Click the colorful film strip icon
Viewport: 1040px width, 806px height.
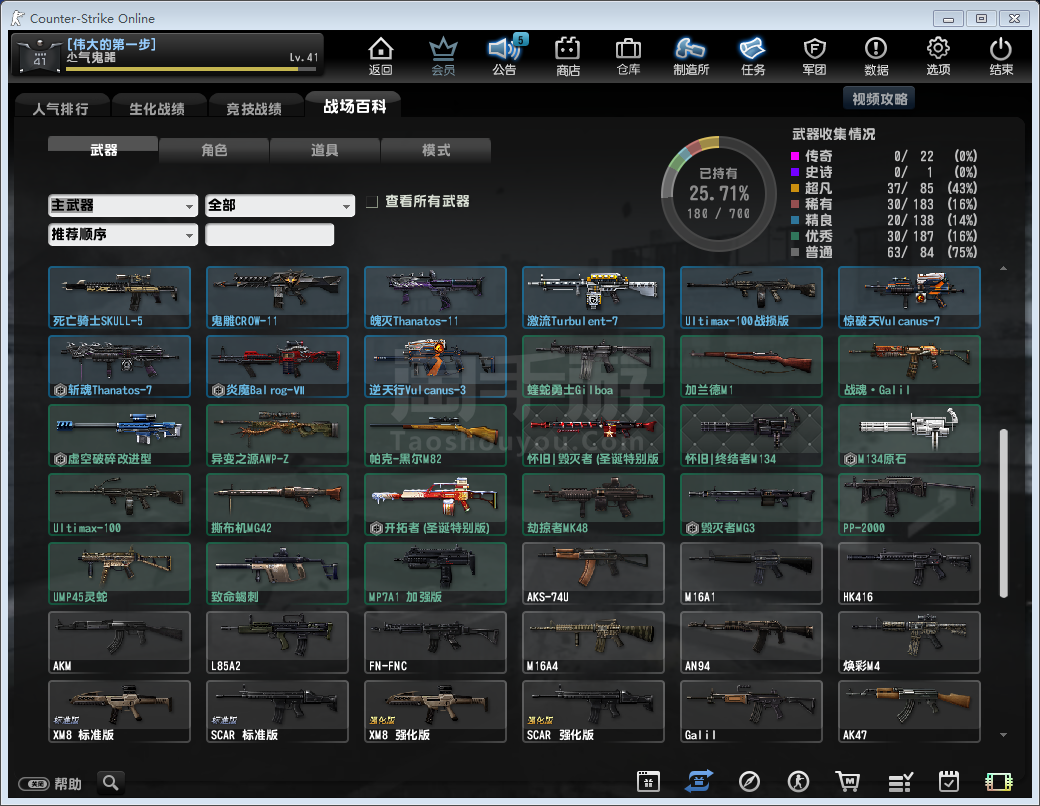point(999,782)
